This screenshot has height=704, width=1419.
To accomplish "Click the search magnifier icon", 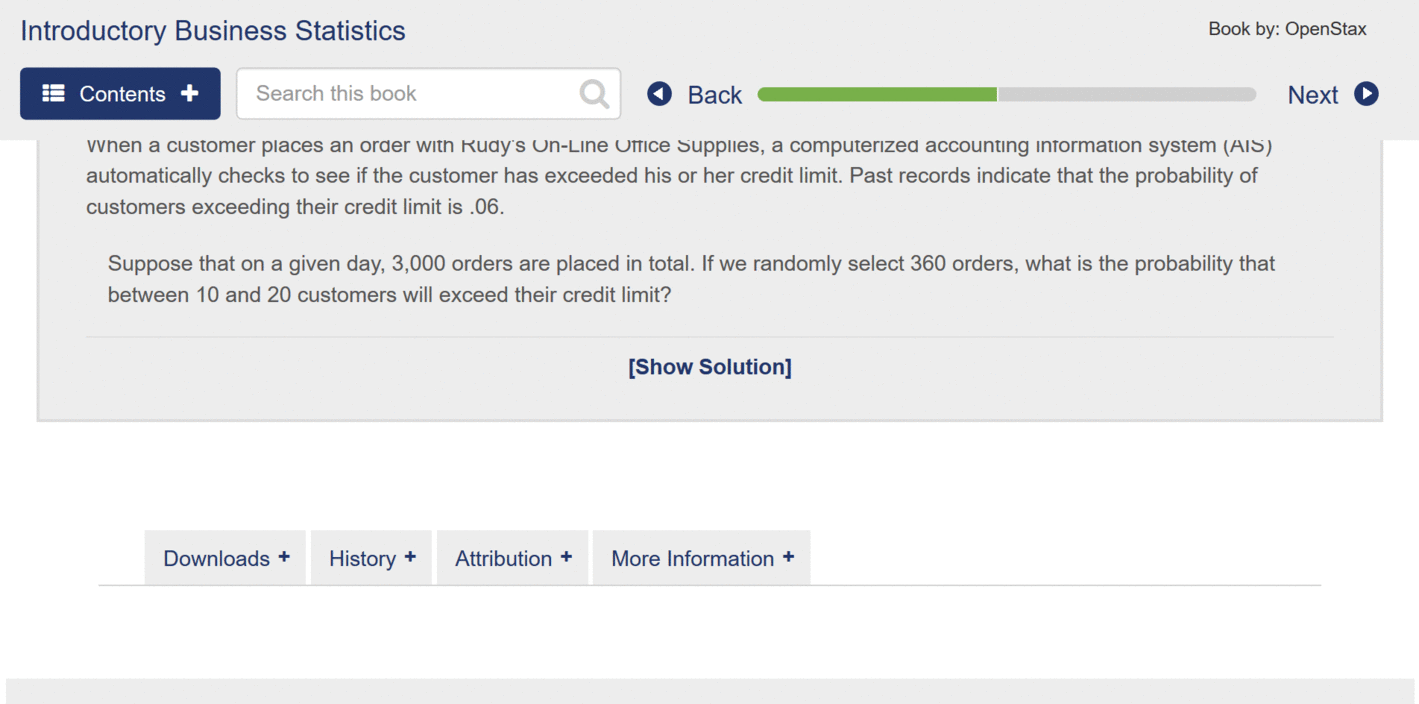I will pyautogui.click(x=594, y=93).
